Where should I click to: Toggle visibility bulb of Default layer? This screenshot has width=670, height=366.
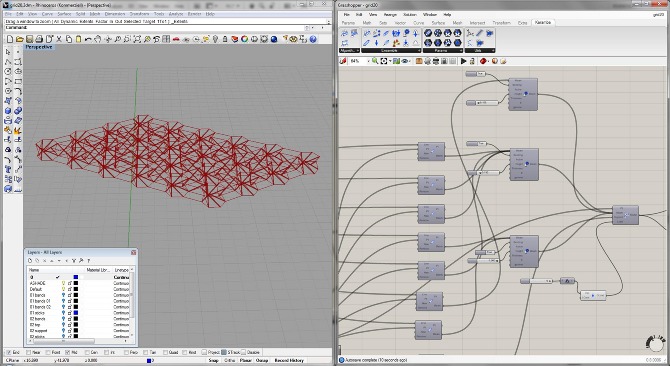pyautogui.click(x=63, y=289)
